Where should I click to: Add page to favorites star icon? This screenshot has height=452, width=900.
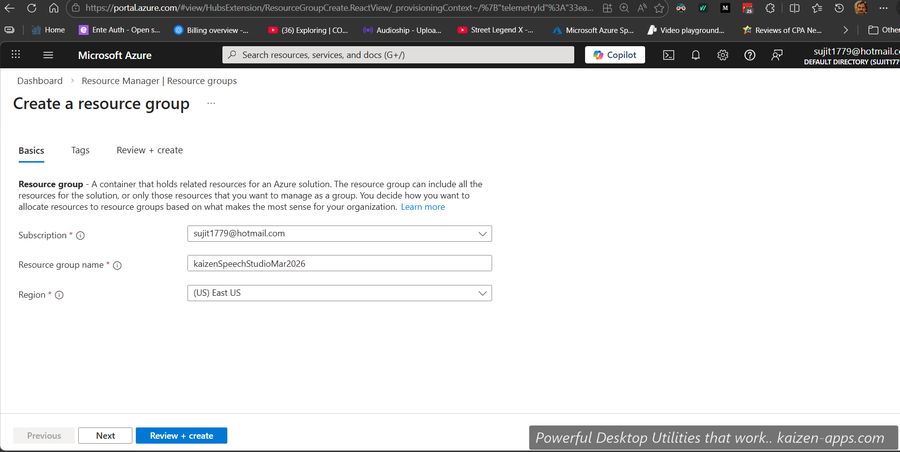click(660, 8)
